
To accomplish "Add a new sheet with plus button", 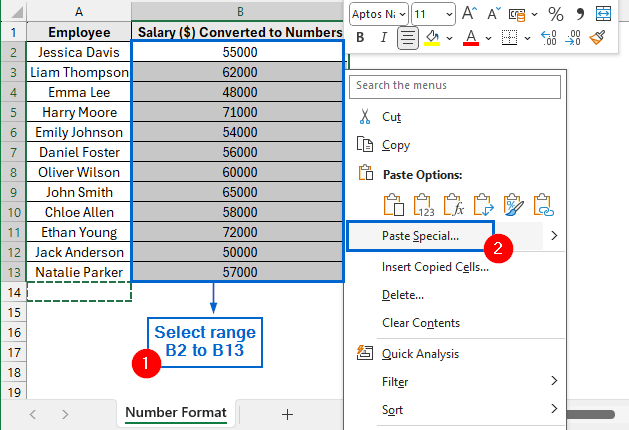I will [287, 414].
